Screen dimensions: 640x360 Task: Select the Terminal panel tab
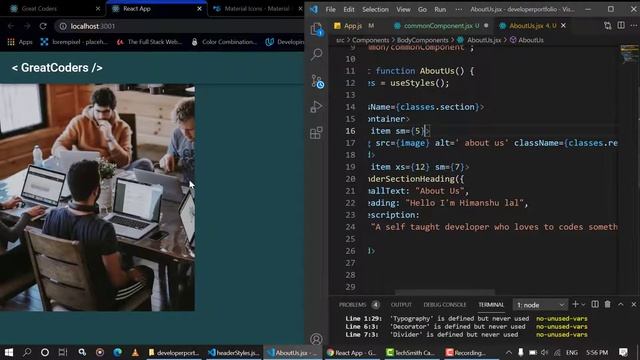491,304
